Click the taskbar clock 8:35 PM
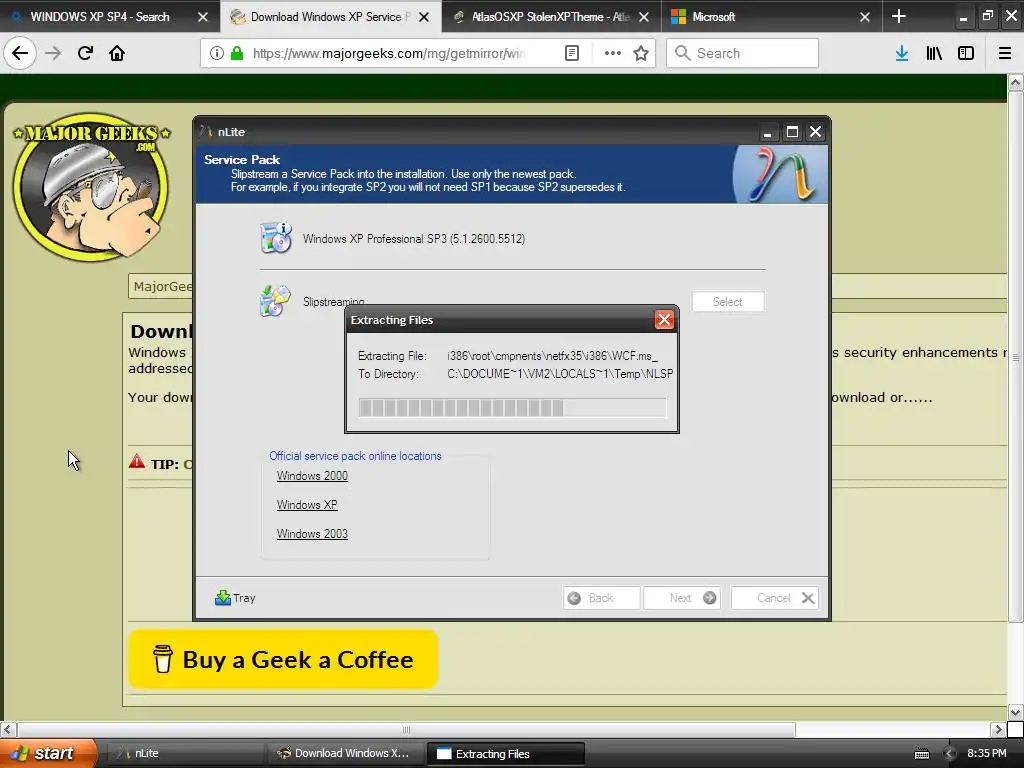1024x768 pixels. click(986, 753)
